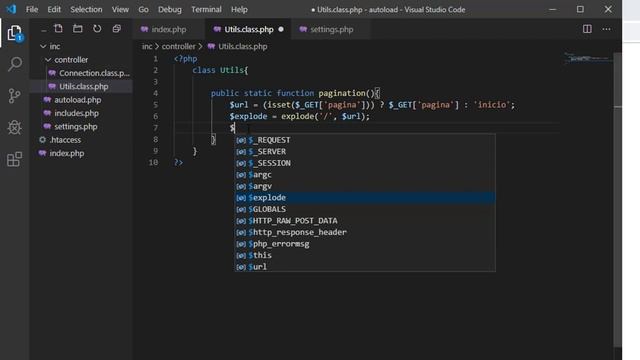Click the VS Code logo icon

click(x=11, y=9)
